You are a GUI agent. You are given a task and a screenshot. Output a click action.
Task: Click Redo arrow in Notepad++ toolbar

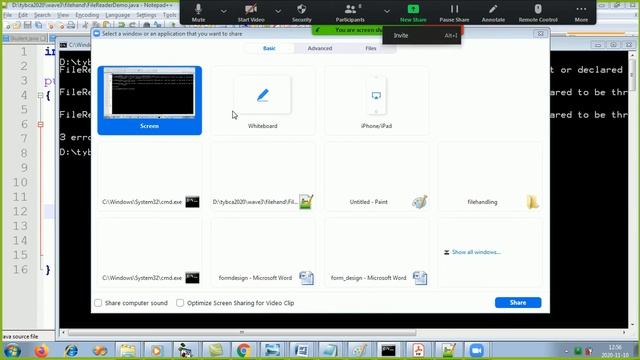(132, 25)
